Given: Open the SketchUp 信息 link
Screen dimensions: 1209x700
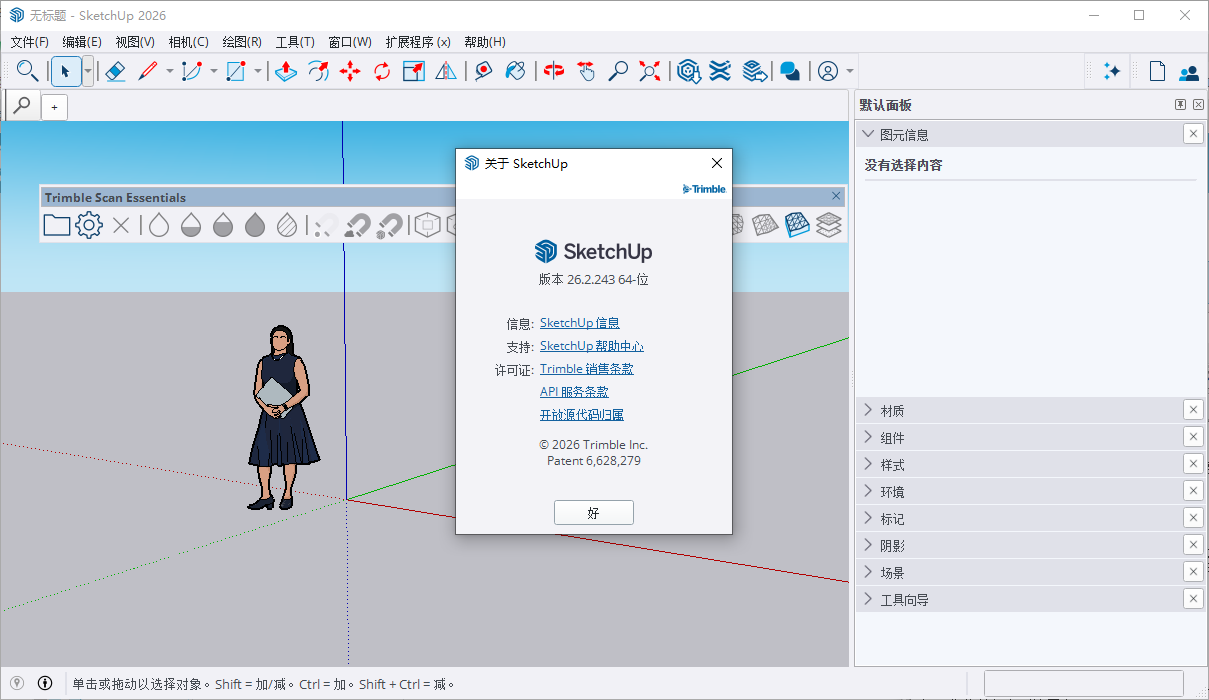Looking at the screenshot, I should click(x=580, y=323).
